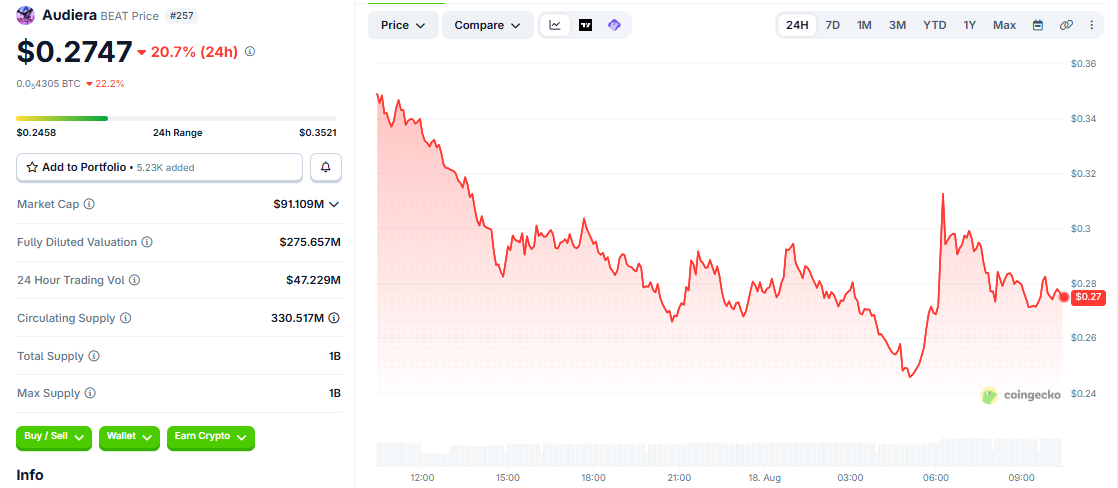Screen dimensions: 1118x488
Task: Click the $91.109M market cap value
Action: pyautogui.click(x=298, y=204)
